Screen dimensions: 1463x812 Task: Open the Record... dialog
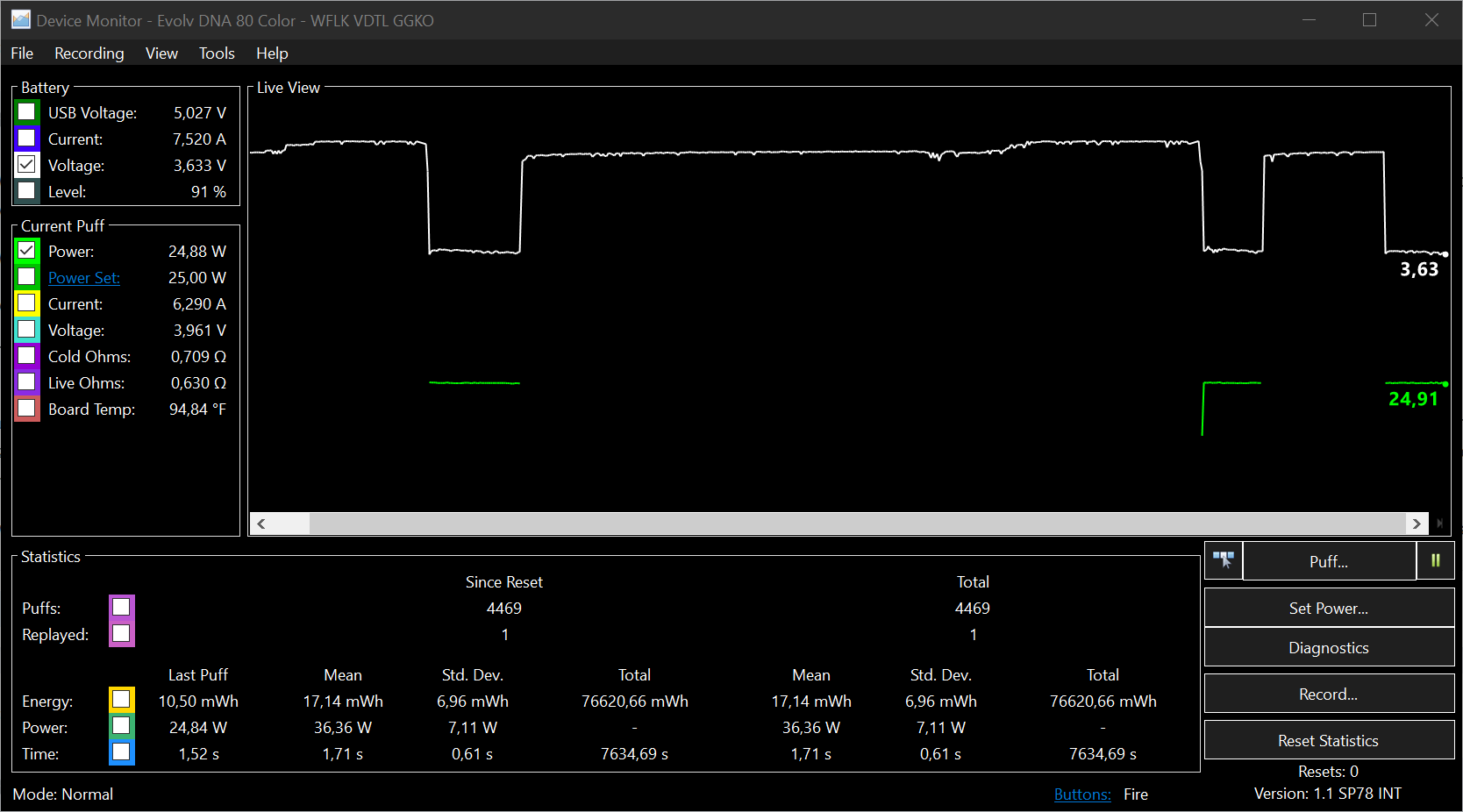(x=1328, y=694)
